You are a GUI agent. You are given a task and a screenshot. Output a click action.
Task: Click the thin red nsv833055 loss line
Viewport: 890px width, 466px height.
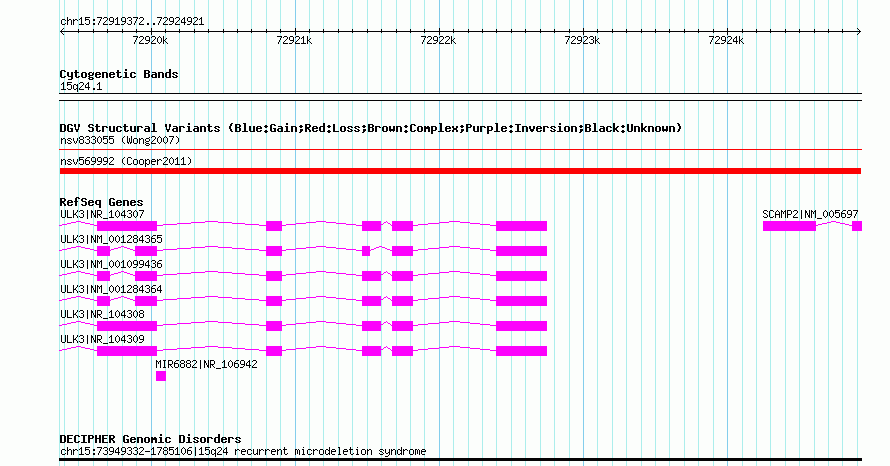(x=460, y=150)
